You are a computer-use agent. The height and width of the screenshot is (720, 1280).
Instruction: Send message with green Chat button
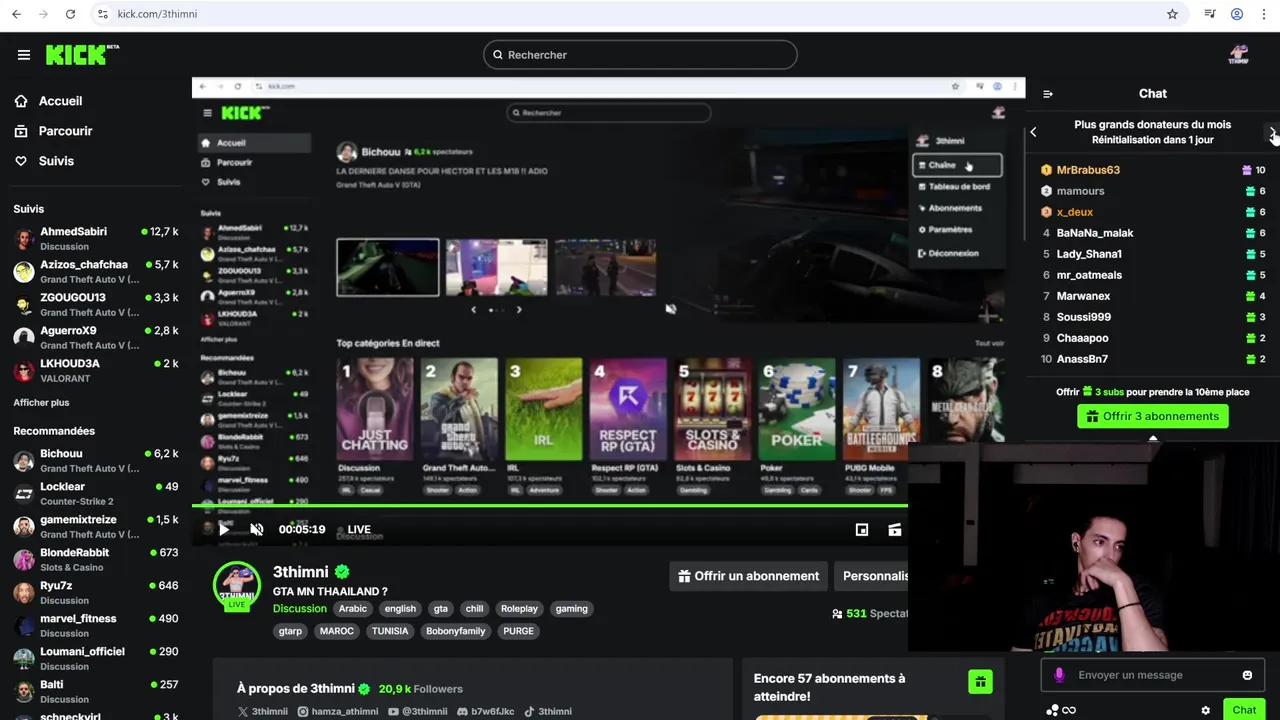[1244, 710]
